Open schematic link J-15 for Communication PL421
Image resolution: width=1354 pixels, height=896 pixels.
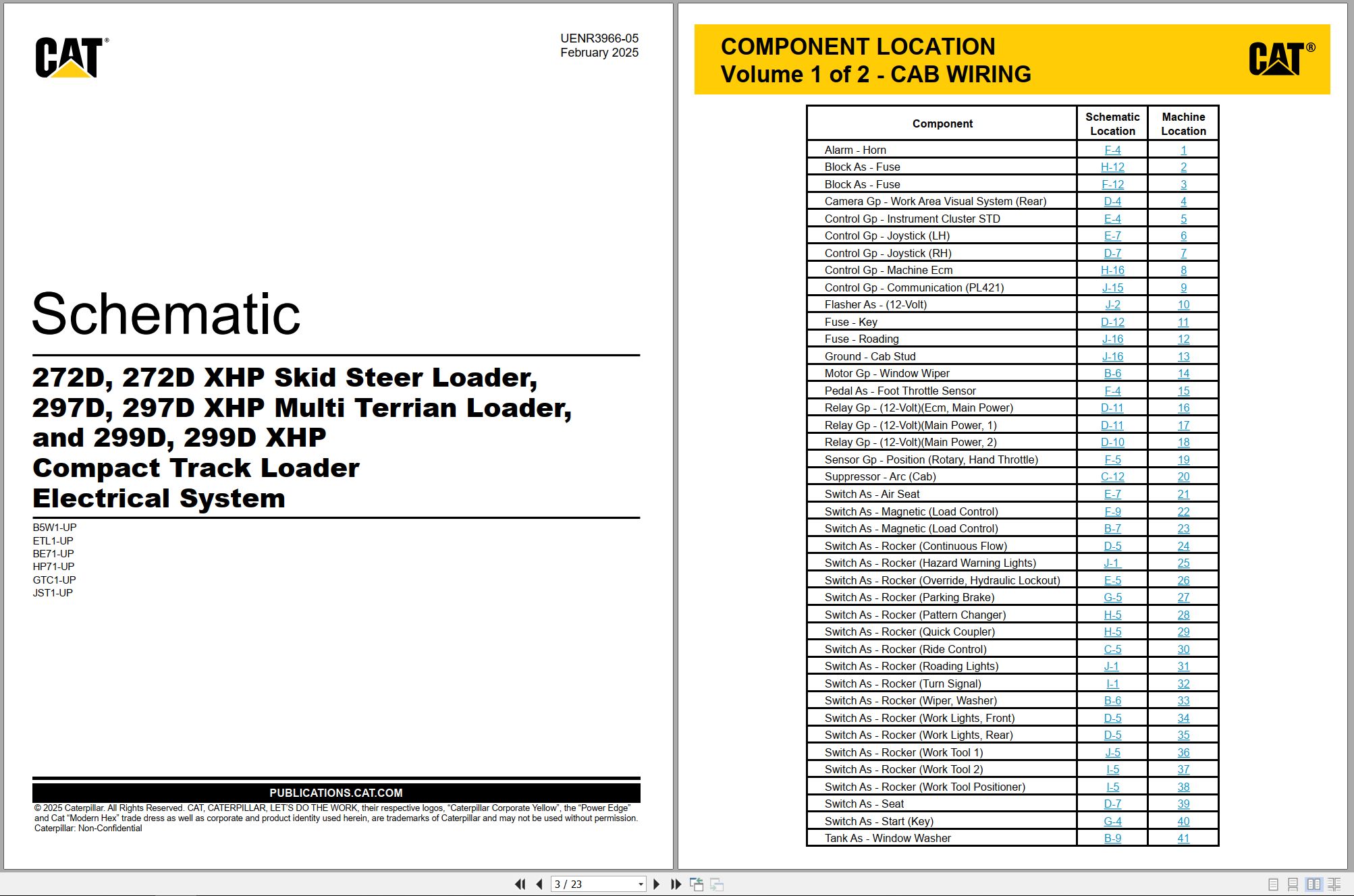pos(1112,287)
